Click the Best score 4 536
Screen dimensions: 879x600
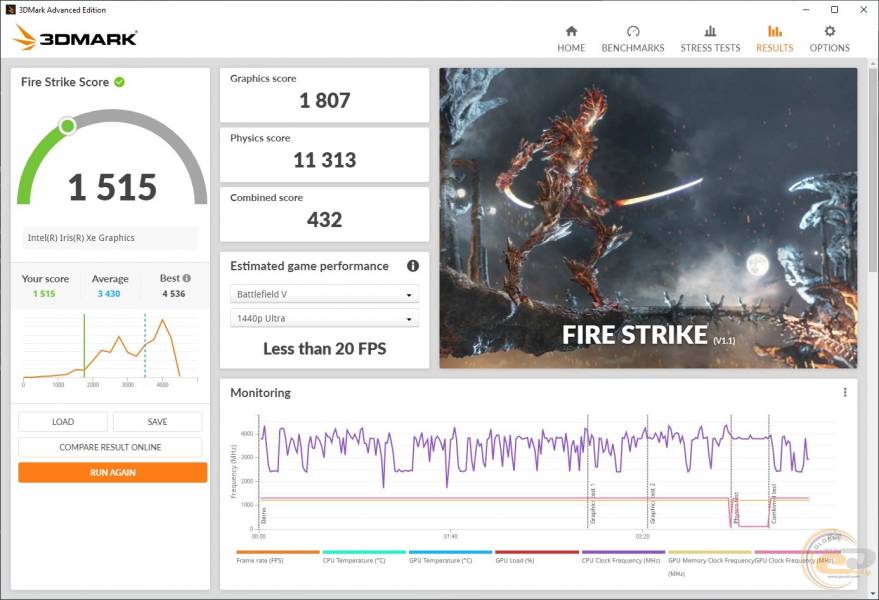(x=174, y=293)
